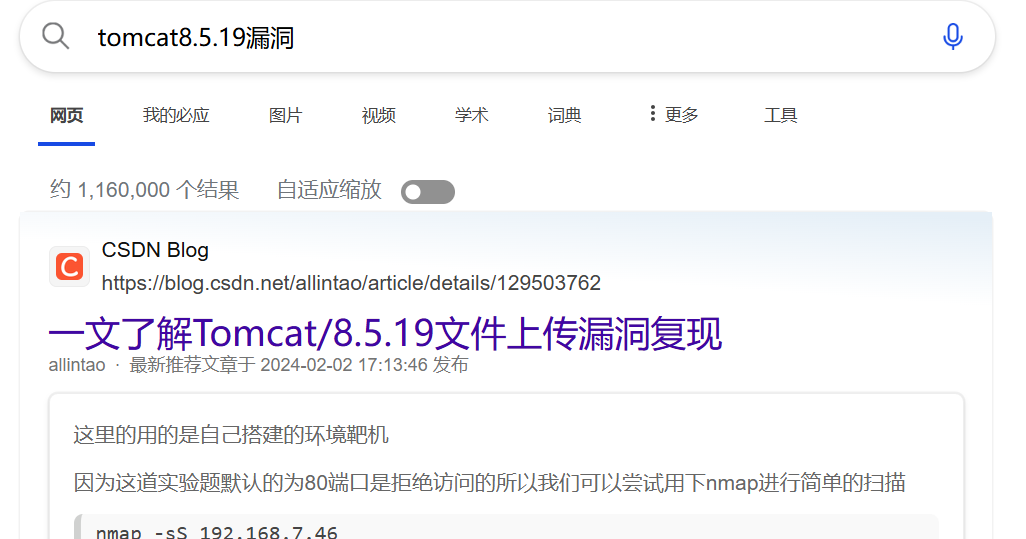Open the 词典 tab
This screenshot has height=539, width=1026.
click(565, 116)
